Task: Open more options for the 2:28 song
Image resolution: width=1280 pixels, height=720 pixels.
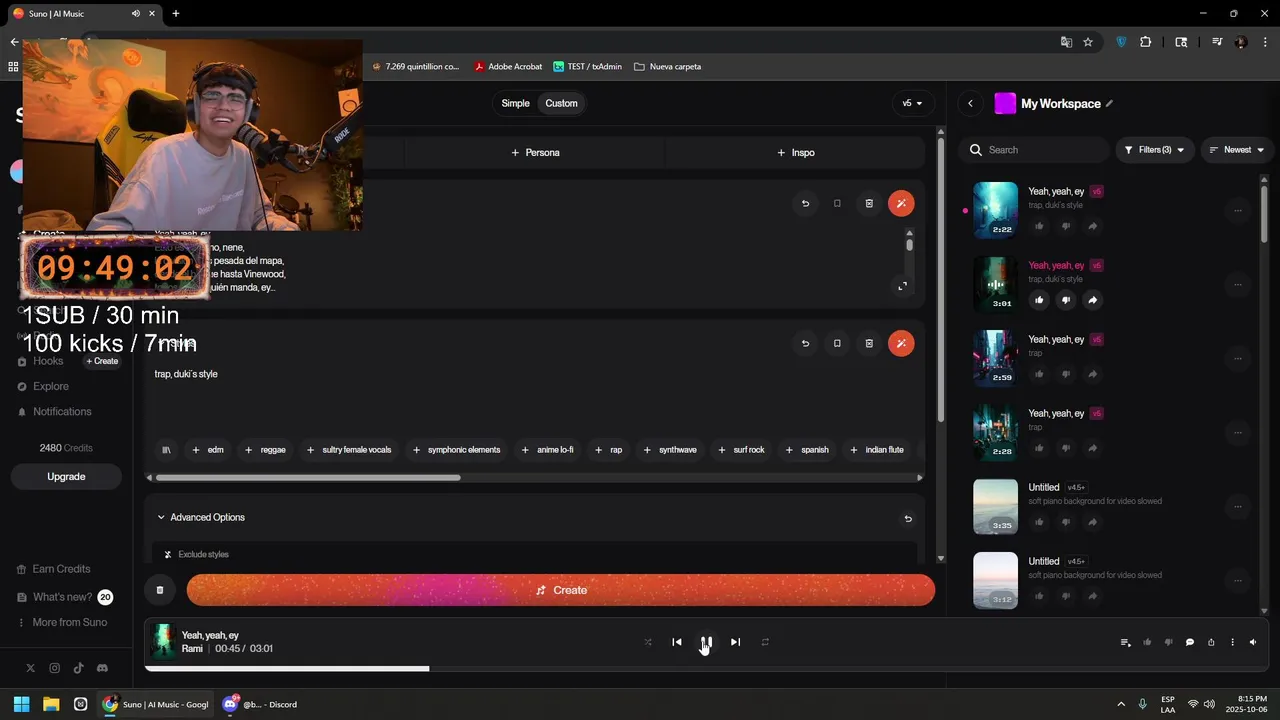Action: (x=1238, y=432)
